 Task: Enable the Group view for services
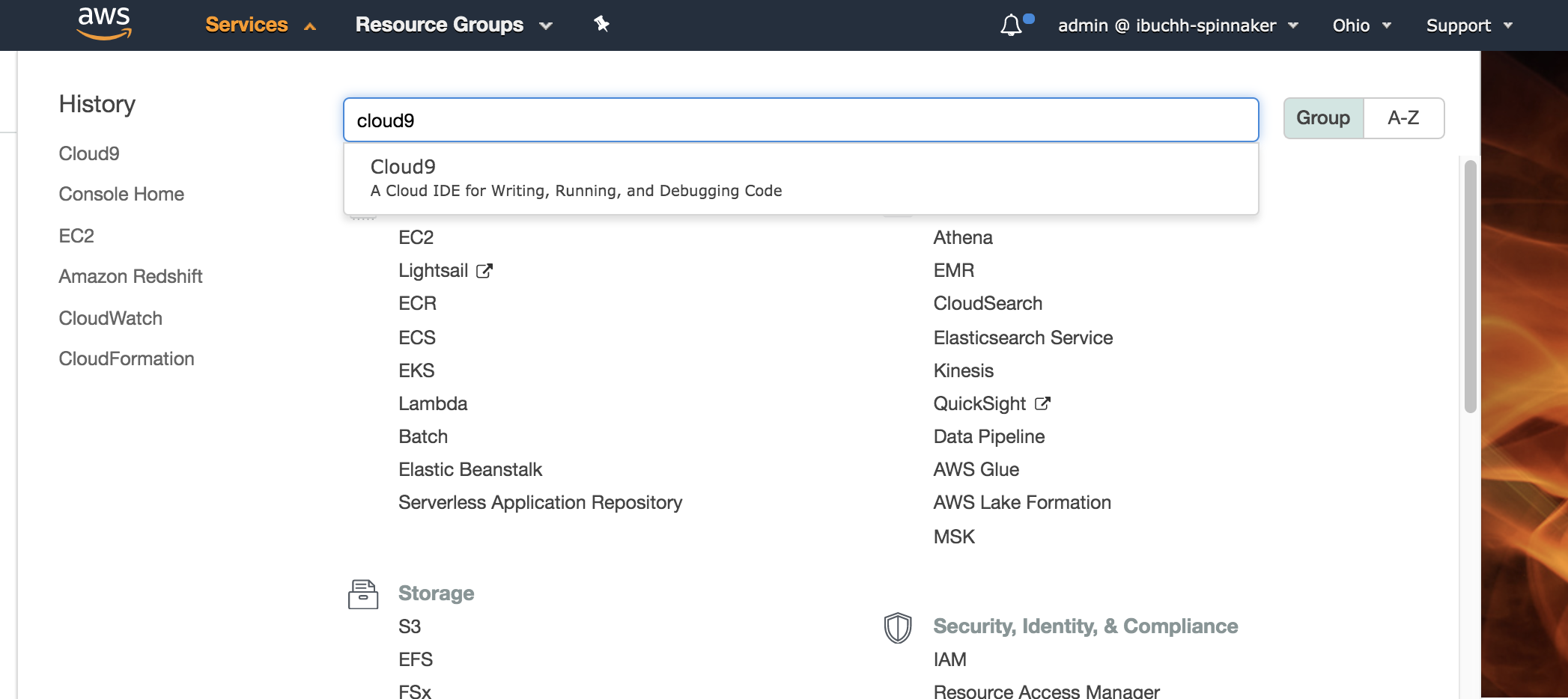pyautogui.click(x=1322, y=117)
